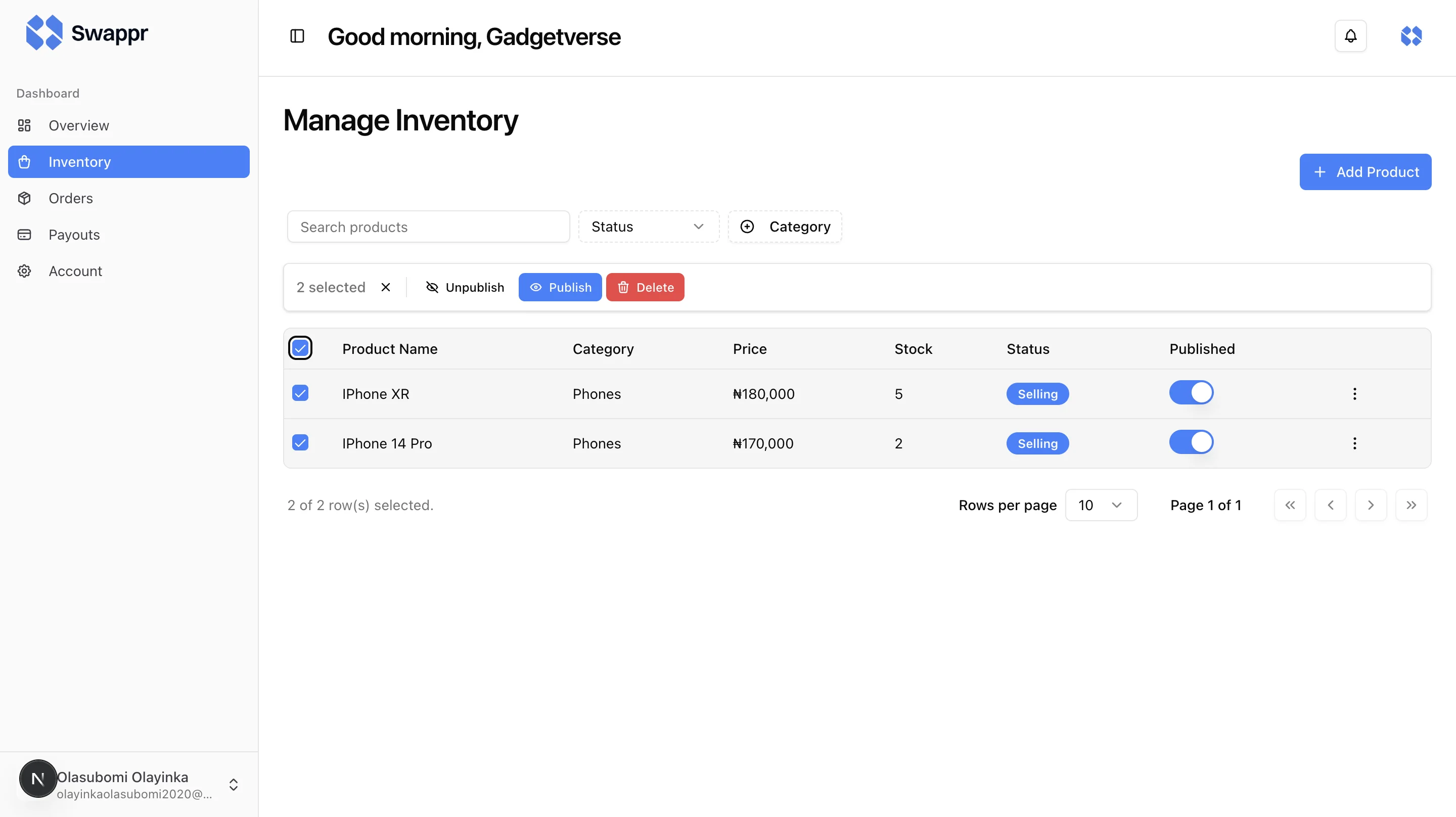Click the IPhone 14 Pro product name

click(x=387, y=444)
